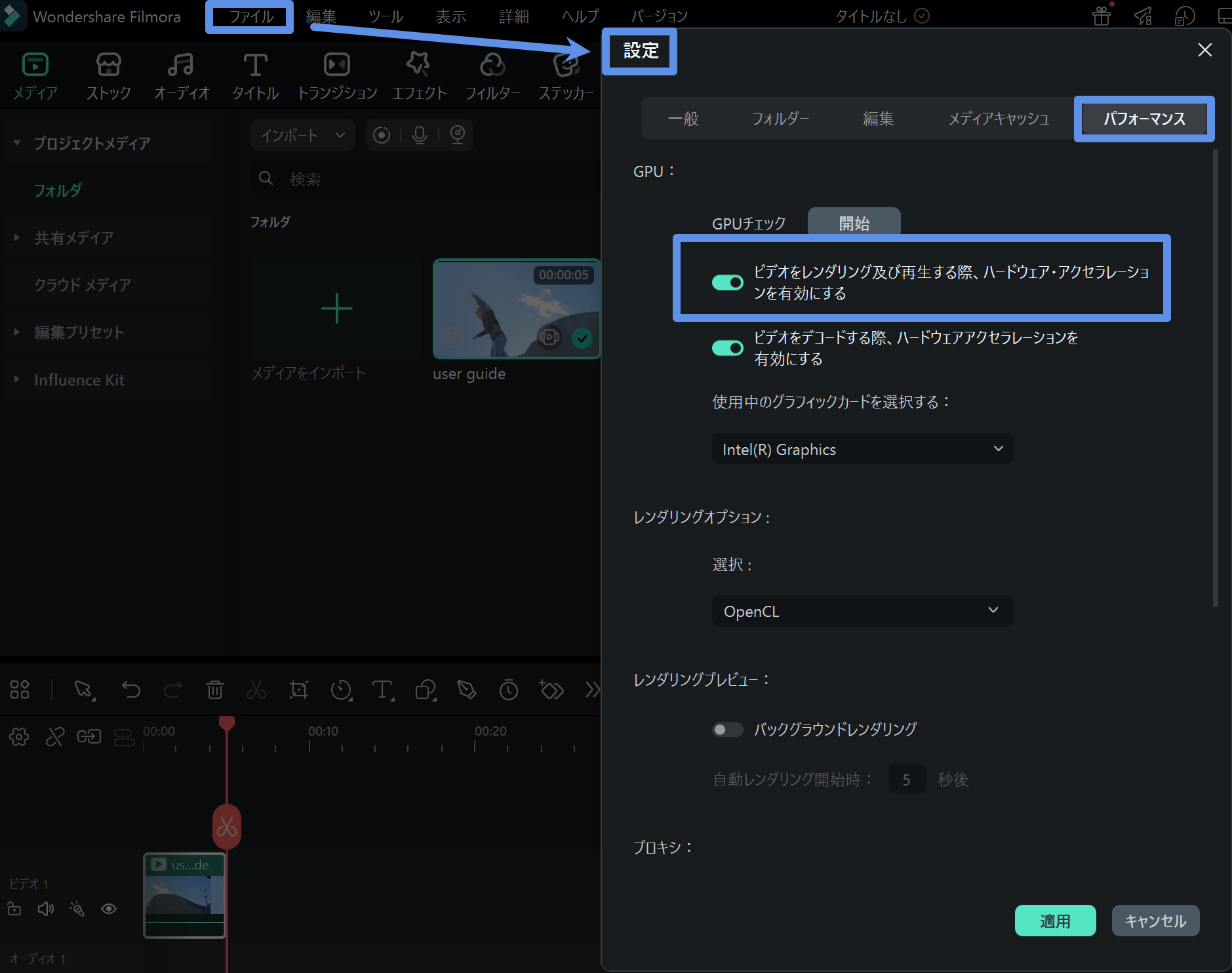1232x973 pixels.
Task: Click the stopwatch duration icon in timeline toolbar
Action: pos(509,690)
